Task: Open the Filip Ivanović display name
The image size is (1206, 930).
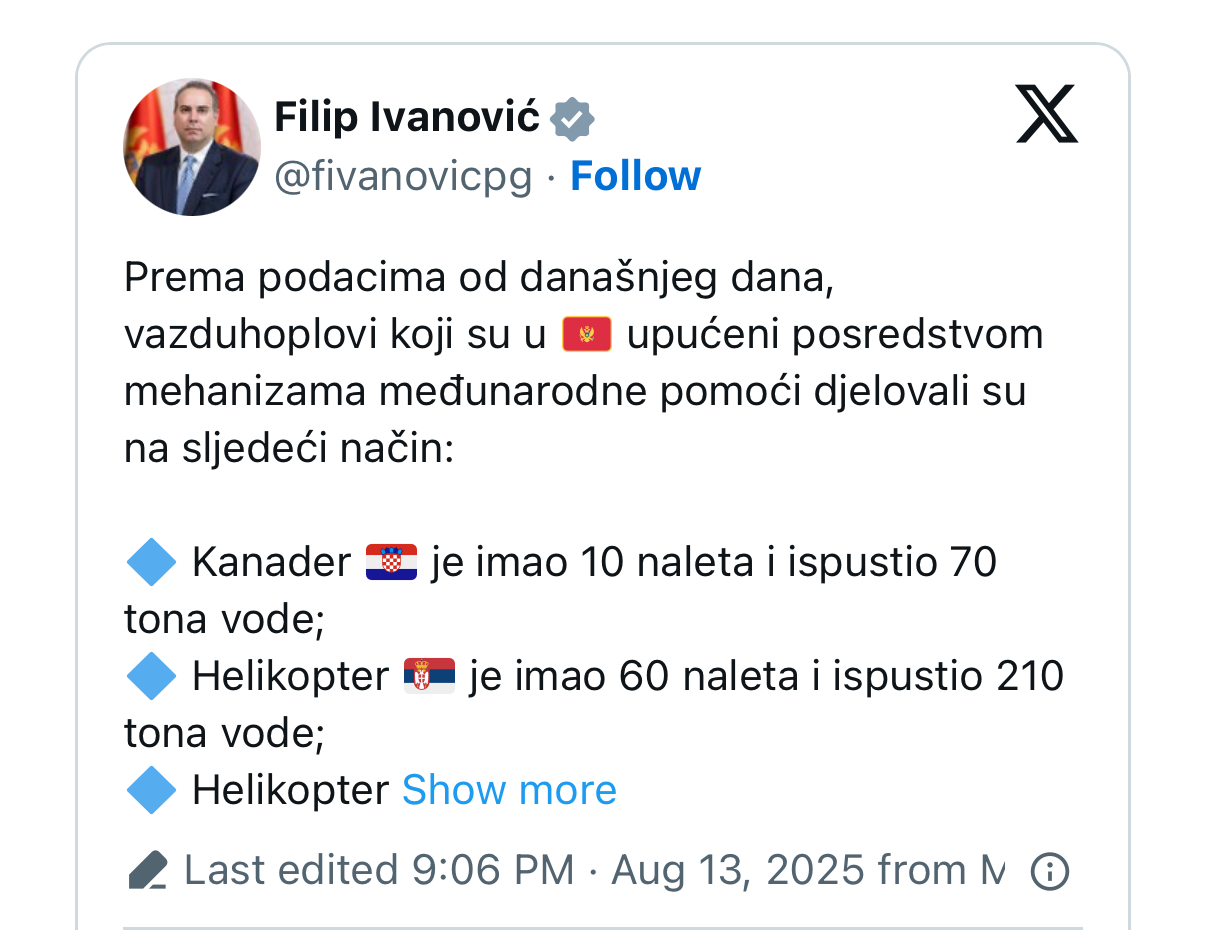Action: coord(407,119)
